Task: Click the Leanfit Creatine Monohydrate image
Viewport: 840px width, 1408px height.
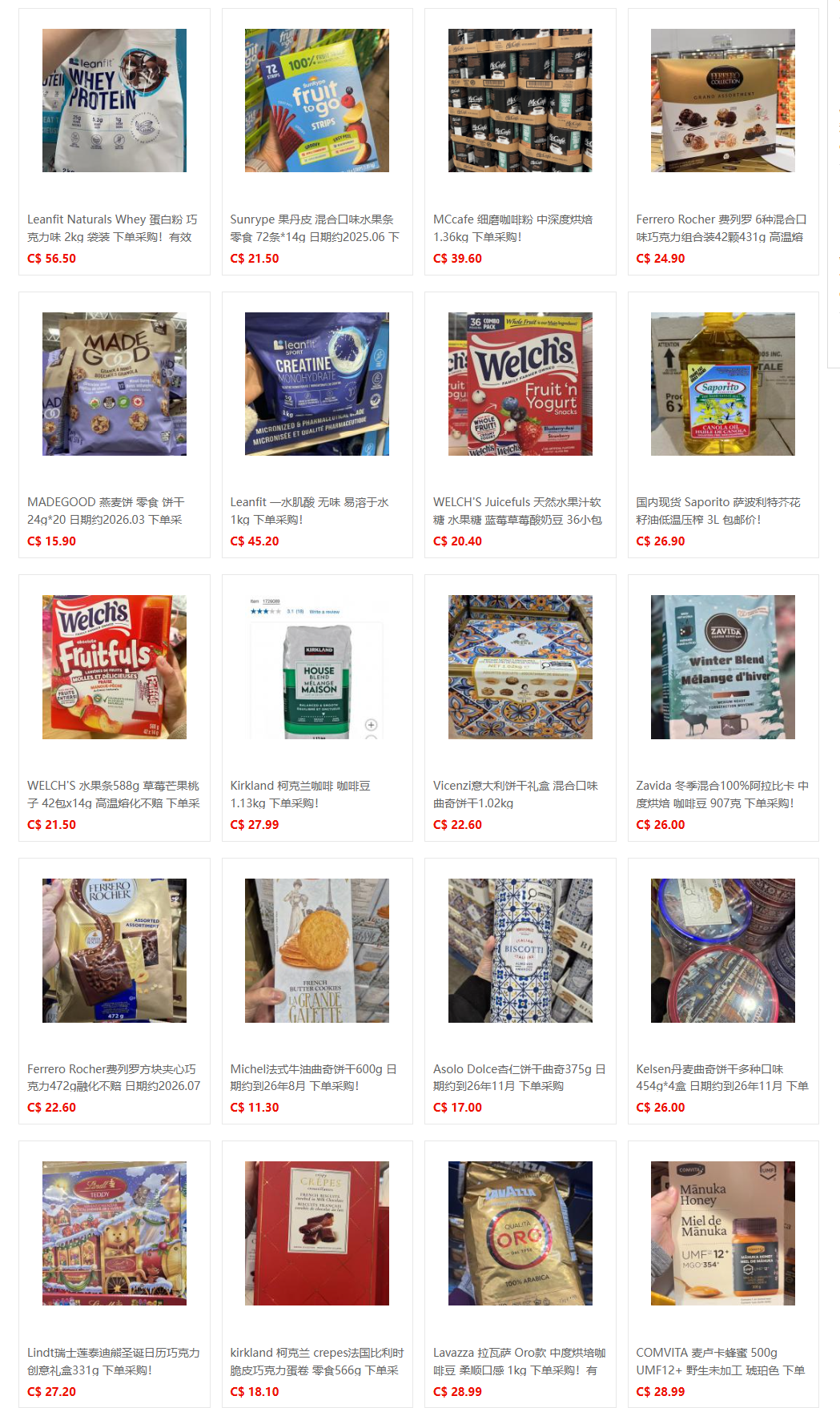Action: tap(317, 384)
